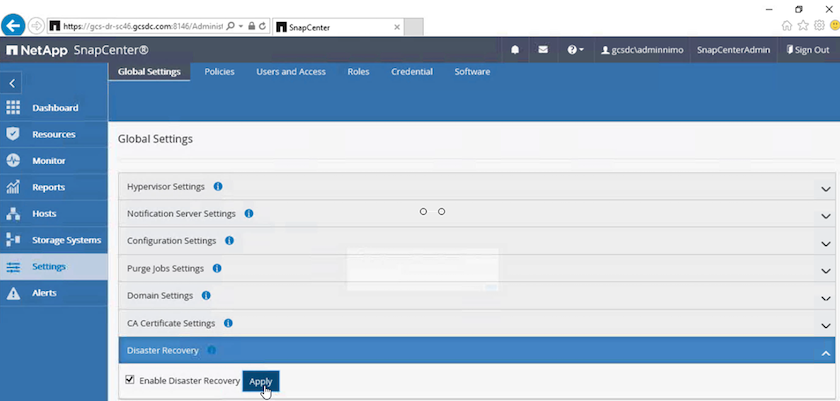Screen dimensions: 840x401
Task: Expand Notification Server Settings chevron
Action: point(826,216)
